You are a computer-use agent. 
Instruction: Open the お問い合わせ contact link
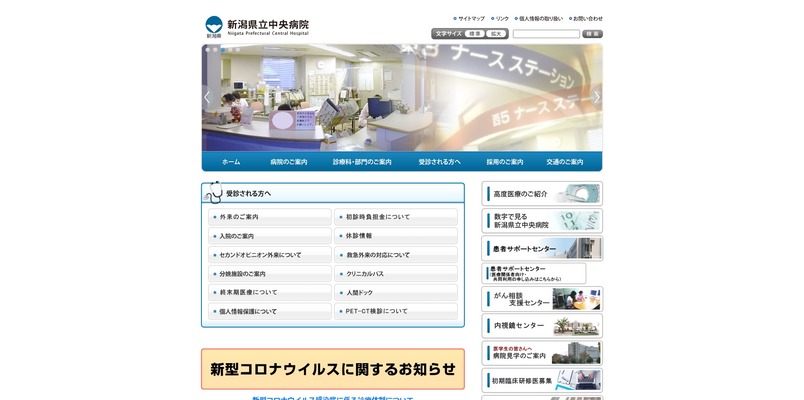tap(588, 18)
